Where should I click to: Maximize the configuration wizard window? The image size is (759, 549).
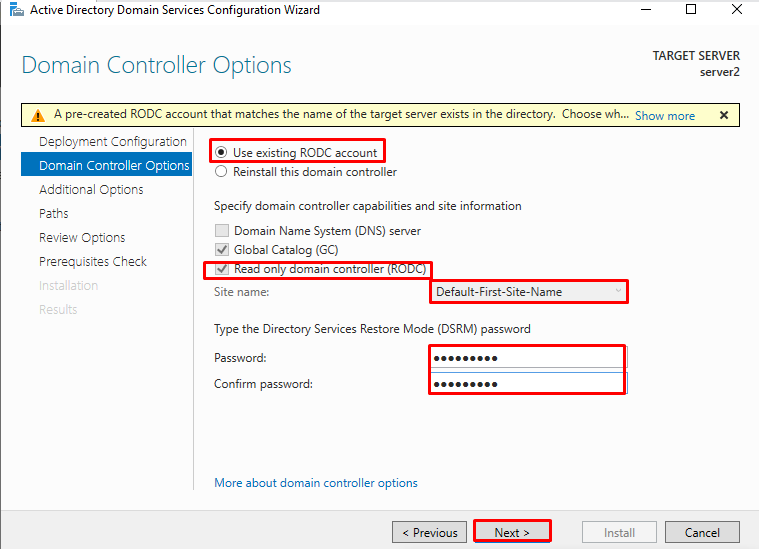pos(691,9)
